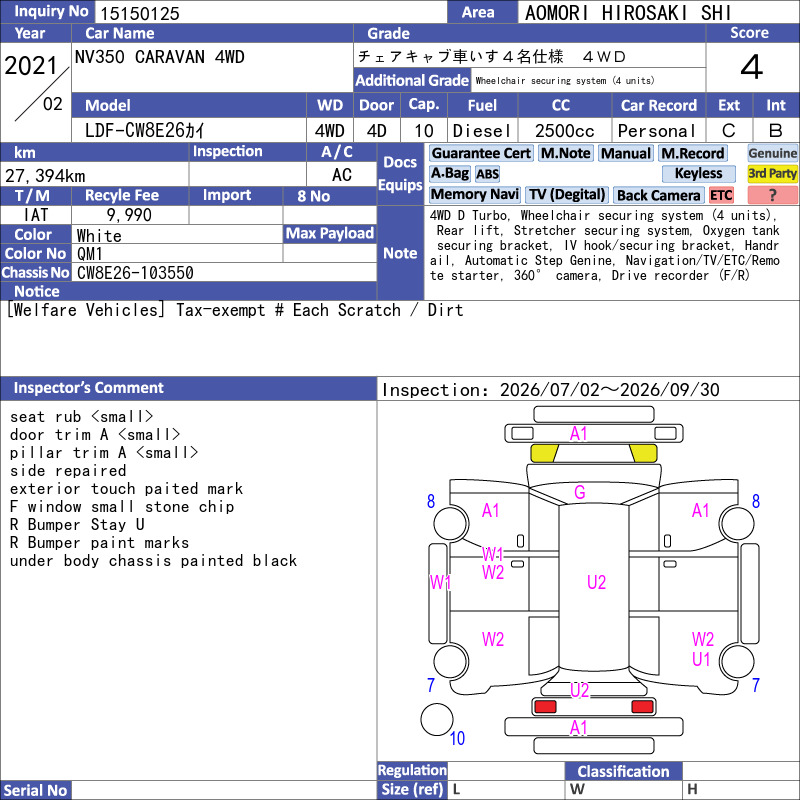This screenshot has width=800, height=800.
Task: Click the TV (Degital) badge
Action: [566, 195]
